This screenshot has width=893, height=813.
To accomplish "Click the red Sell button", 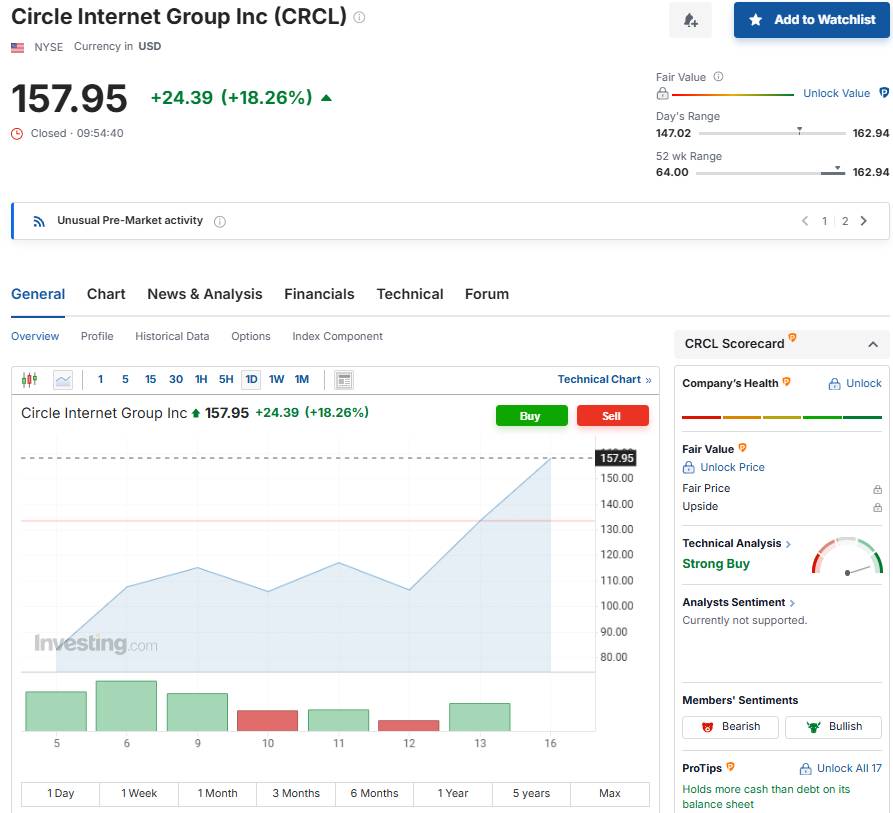I will (x=612, y=416).
